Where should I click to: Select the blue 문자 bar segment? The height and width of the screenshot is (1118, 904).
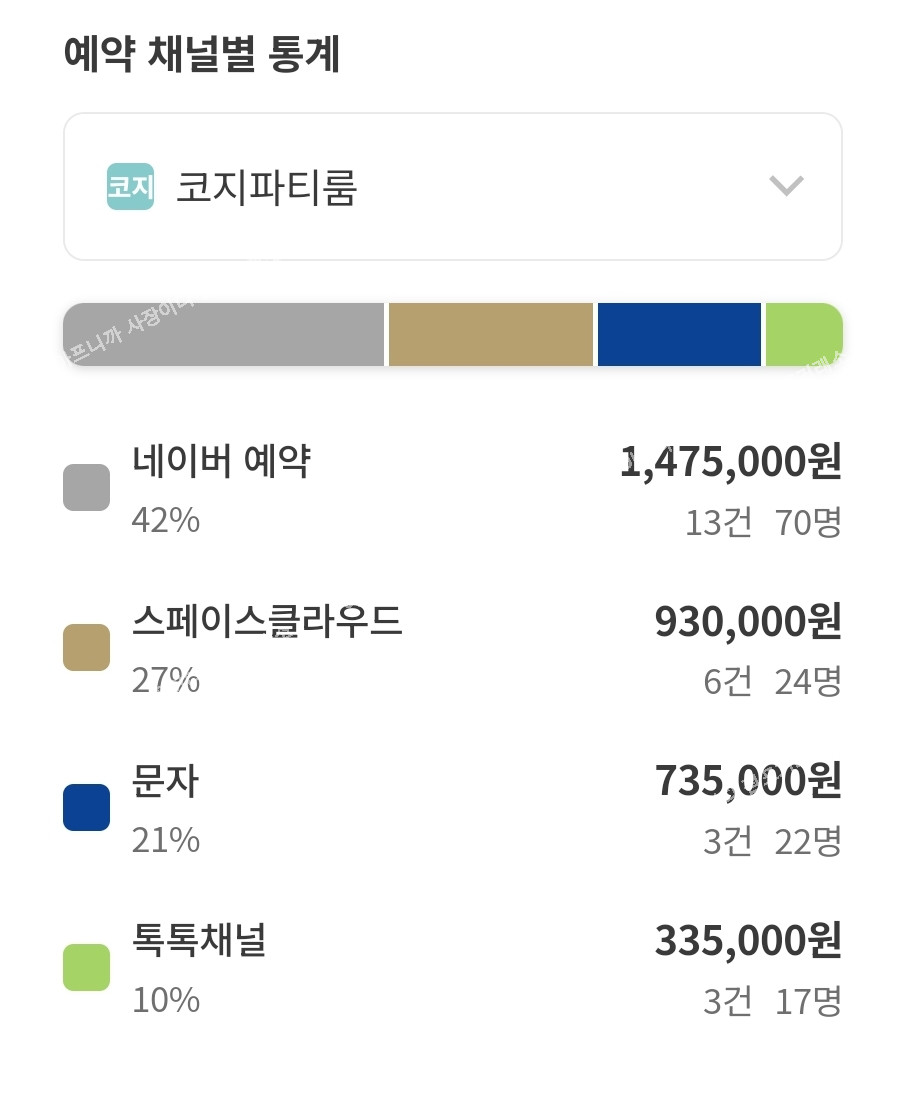point(679,335)
